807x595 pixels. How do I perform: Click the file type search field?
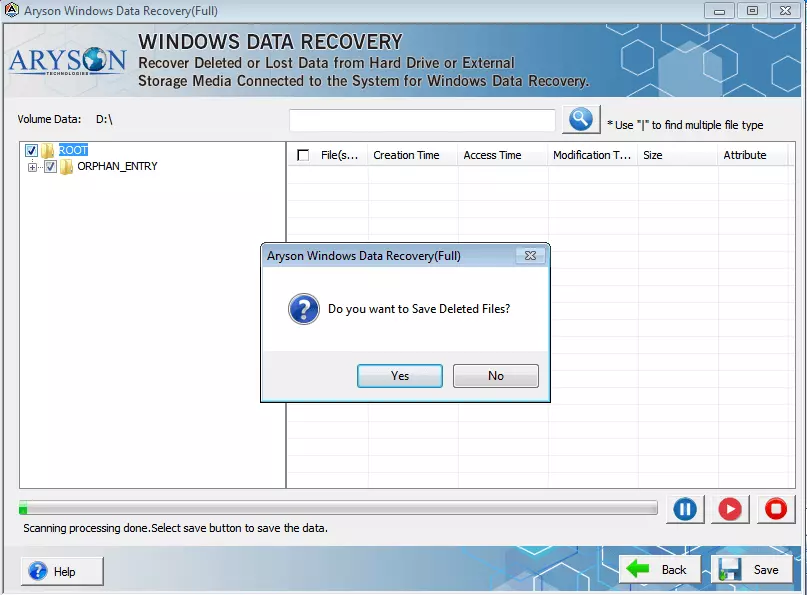click(x=421, y=119)
